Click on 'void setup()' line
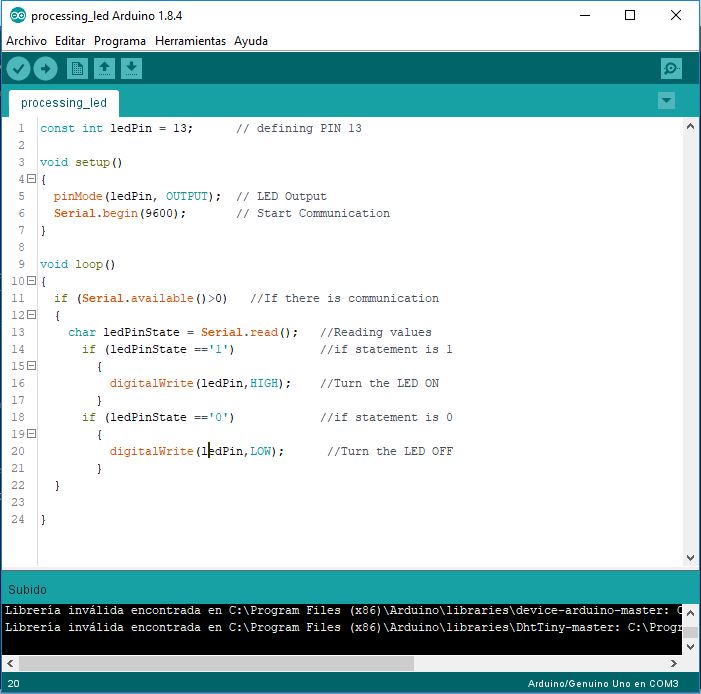The width and height of the screenshot is (701, 694). pyautogui.click(x=81, y=162)
